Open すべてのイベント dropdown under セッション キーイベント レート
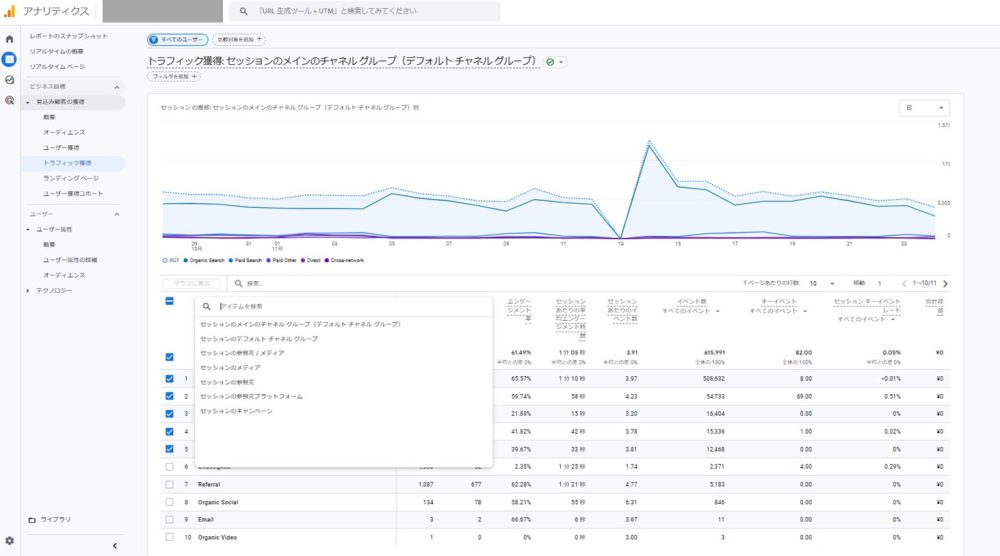 866,319
